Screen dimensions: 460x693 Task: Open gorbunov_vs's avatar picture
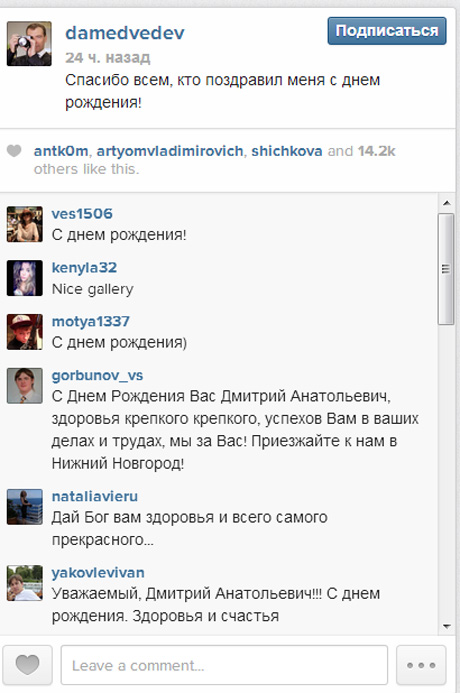point(25,386)
